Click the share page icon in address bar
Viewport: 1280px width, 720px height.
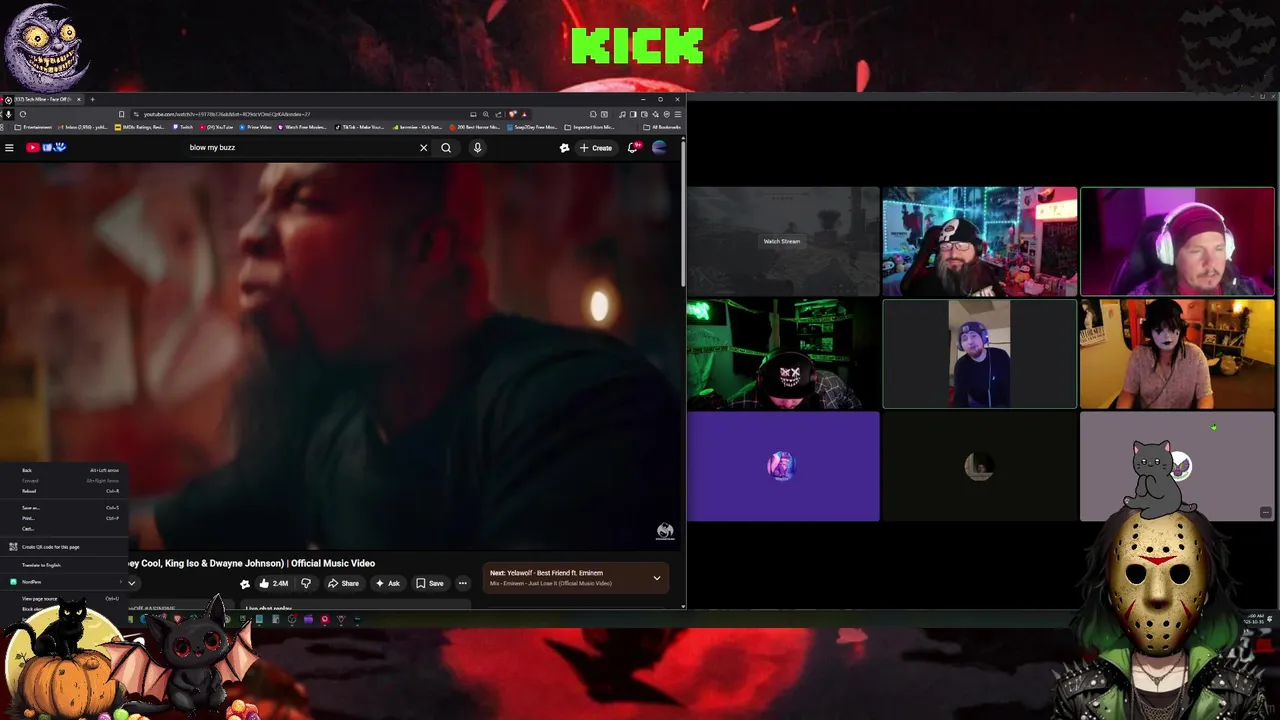pos(498,114)
